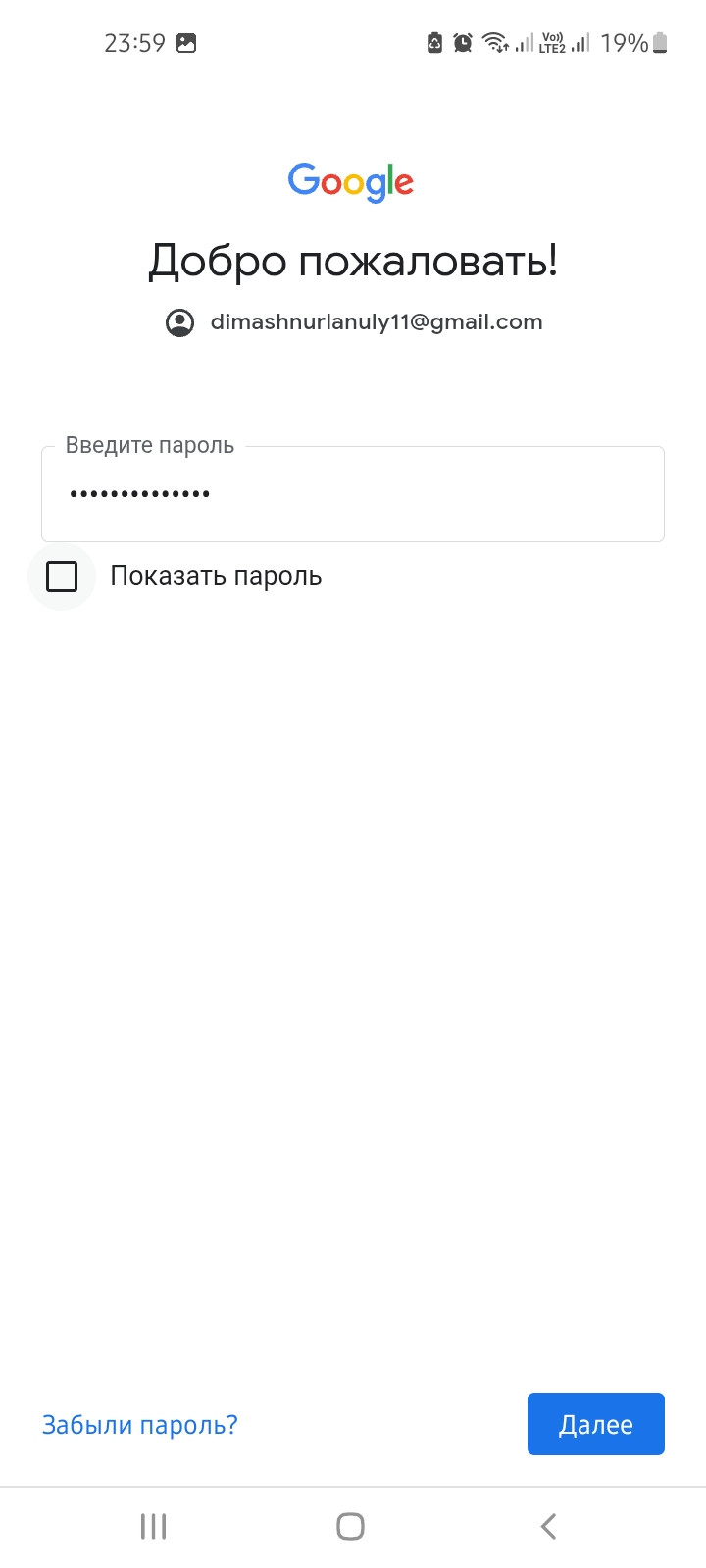
Task: Tap the Добро пожаловать! heading
Action: click(x=353, y=261)
